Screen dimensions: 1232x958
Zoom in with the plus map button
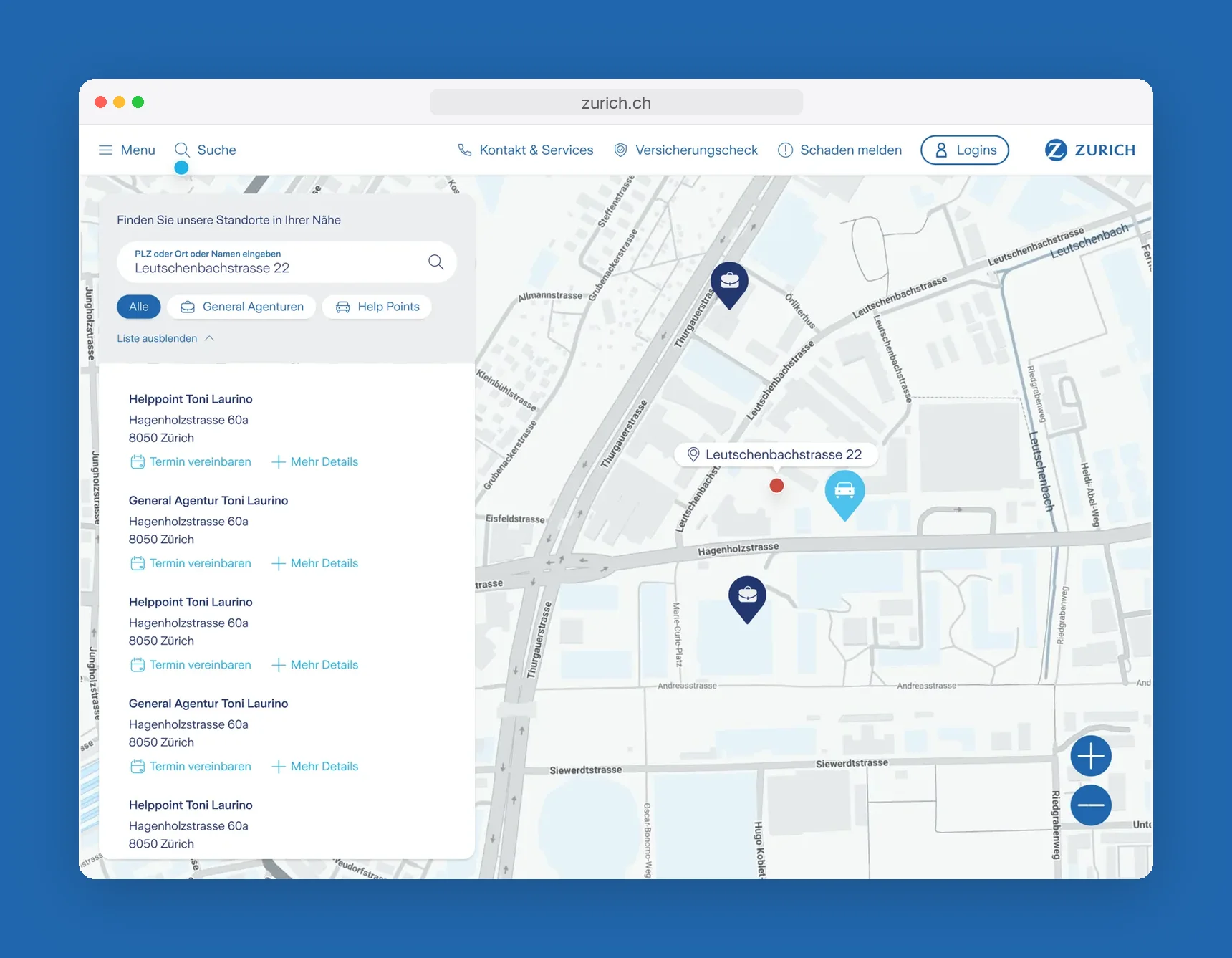coord(1091,756)
